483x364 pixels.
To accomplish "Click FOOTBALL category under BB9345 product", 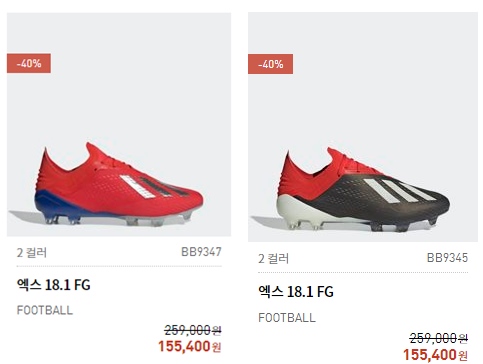I will tap(287, 317).
